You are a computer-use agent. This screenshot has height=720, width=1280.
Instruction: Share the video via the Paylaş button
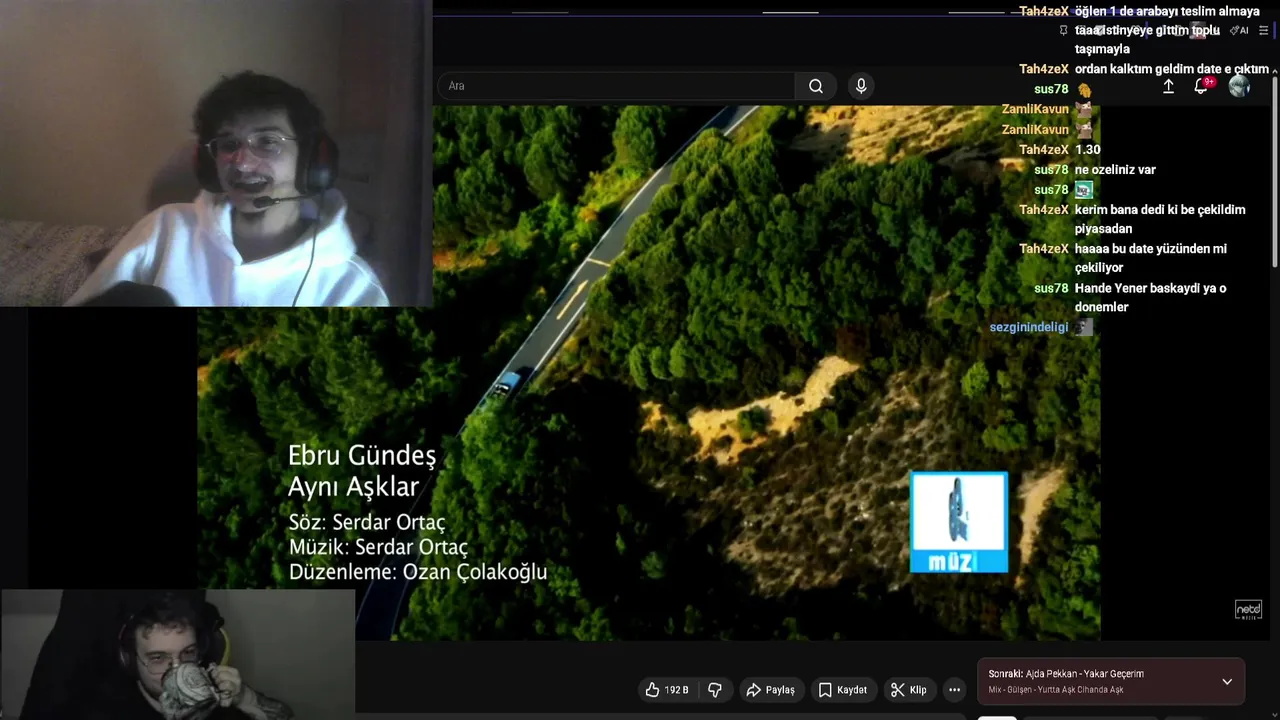pyautogui.click(x=770, y=690)
